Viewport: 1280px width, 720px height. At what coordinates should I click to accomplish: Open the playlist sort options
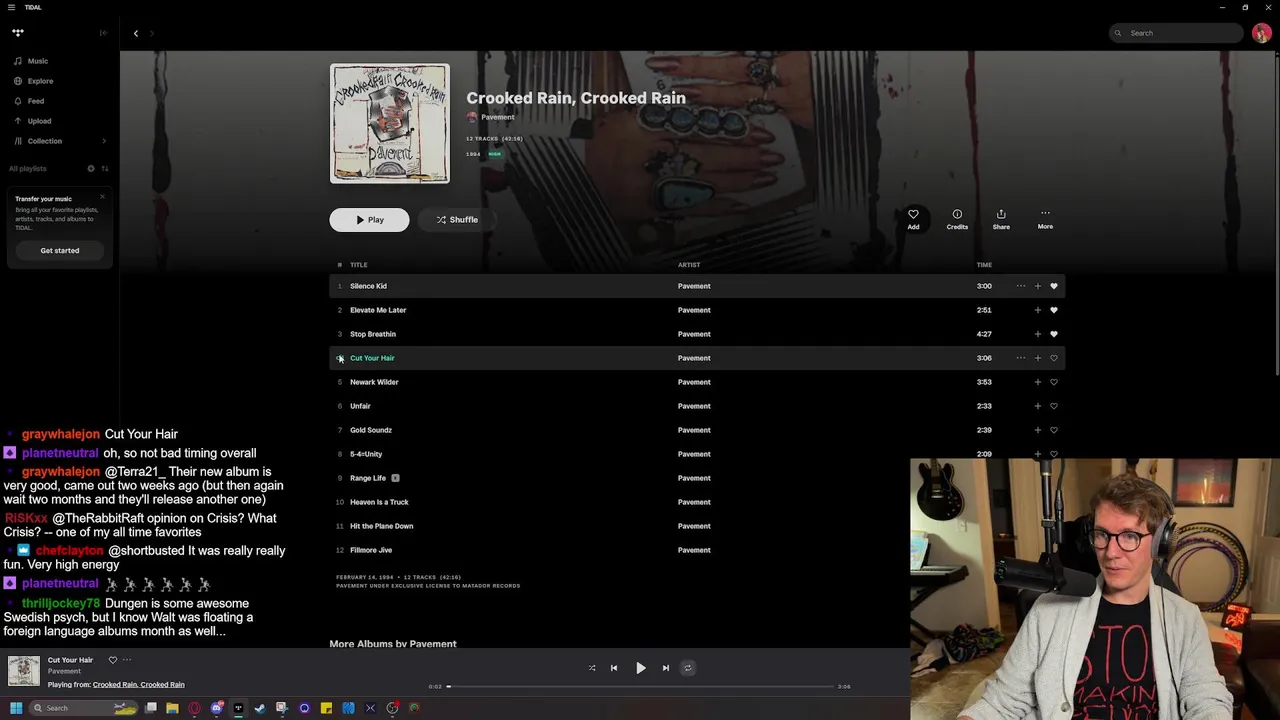pyautogui.click(x=104, y=168)
